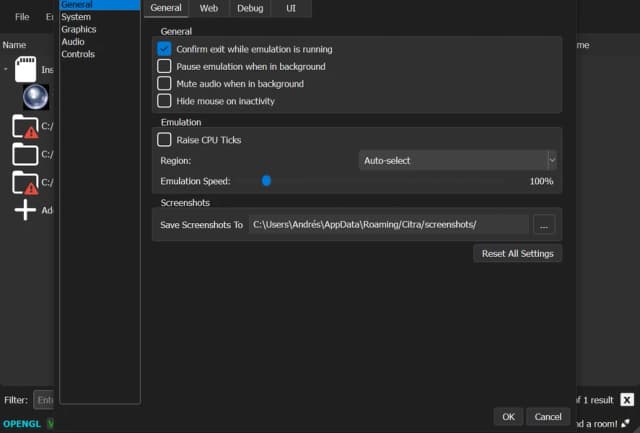Click the Reset All Settings button

(x=518, y=253)
